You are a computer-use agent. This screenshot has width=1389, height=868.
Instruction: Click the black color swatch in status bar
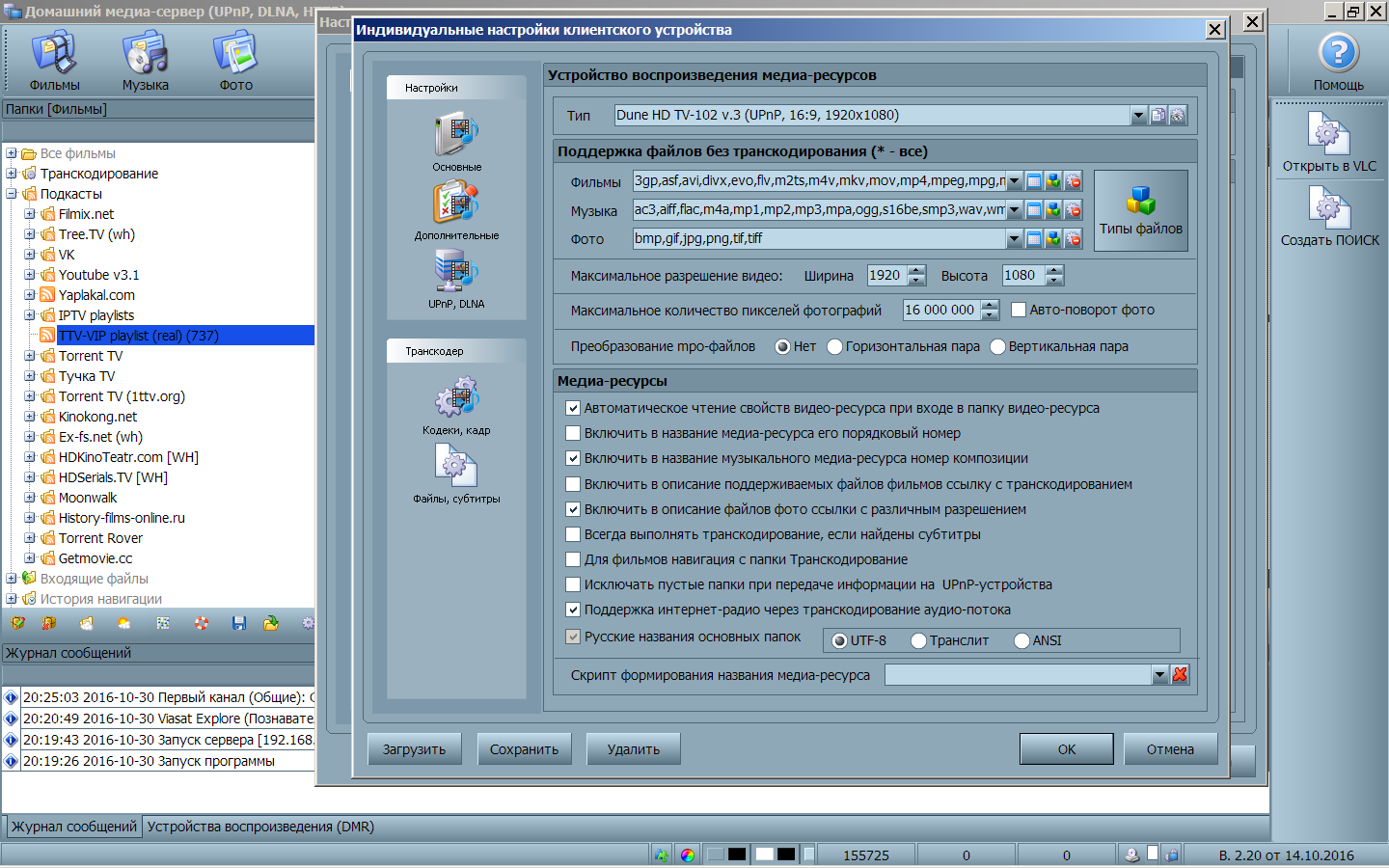(737, 854)
